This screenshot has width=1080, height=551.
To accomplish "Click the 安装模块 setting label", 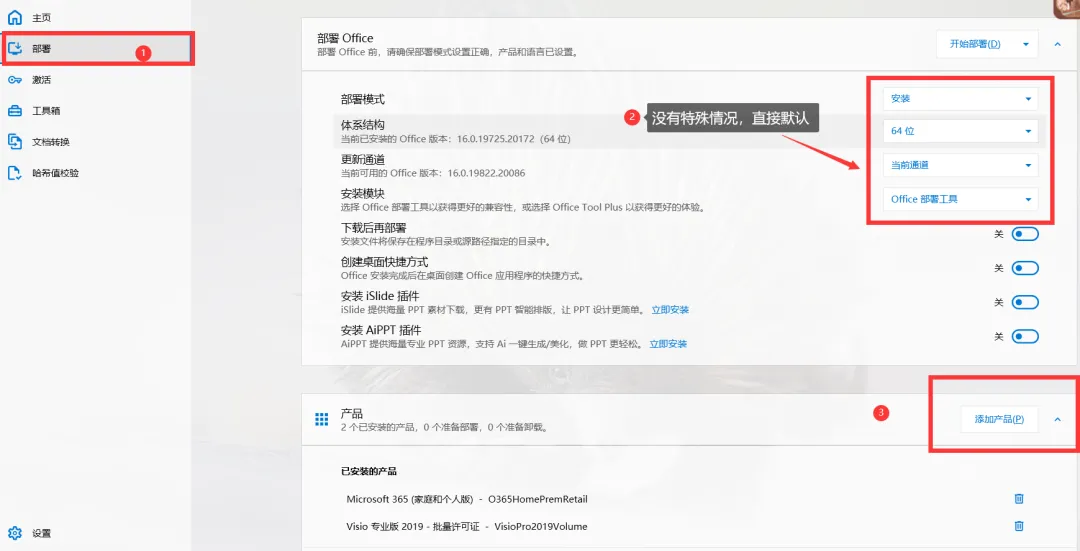I will pyautogui.click(x=363, y=194).
